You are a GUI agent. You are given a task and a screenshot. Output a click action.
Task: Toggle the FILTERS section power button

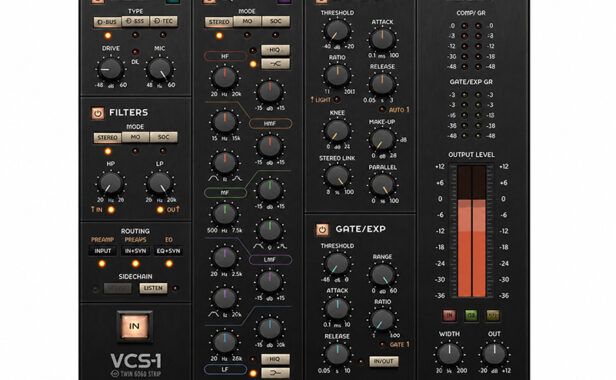(x=98, y=113)
